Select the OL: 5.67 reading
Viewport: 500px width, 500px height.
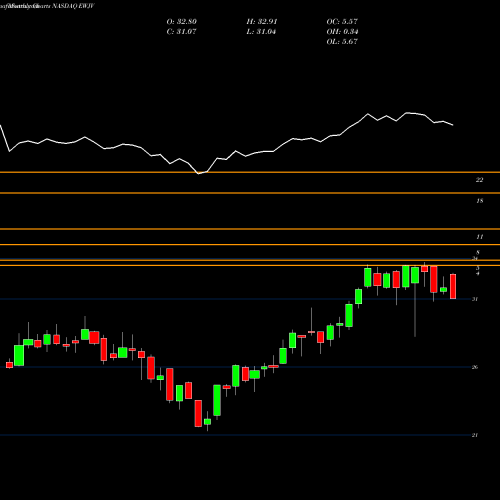tap(342, 42)
